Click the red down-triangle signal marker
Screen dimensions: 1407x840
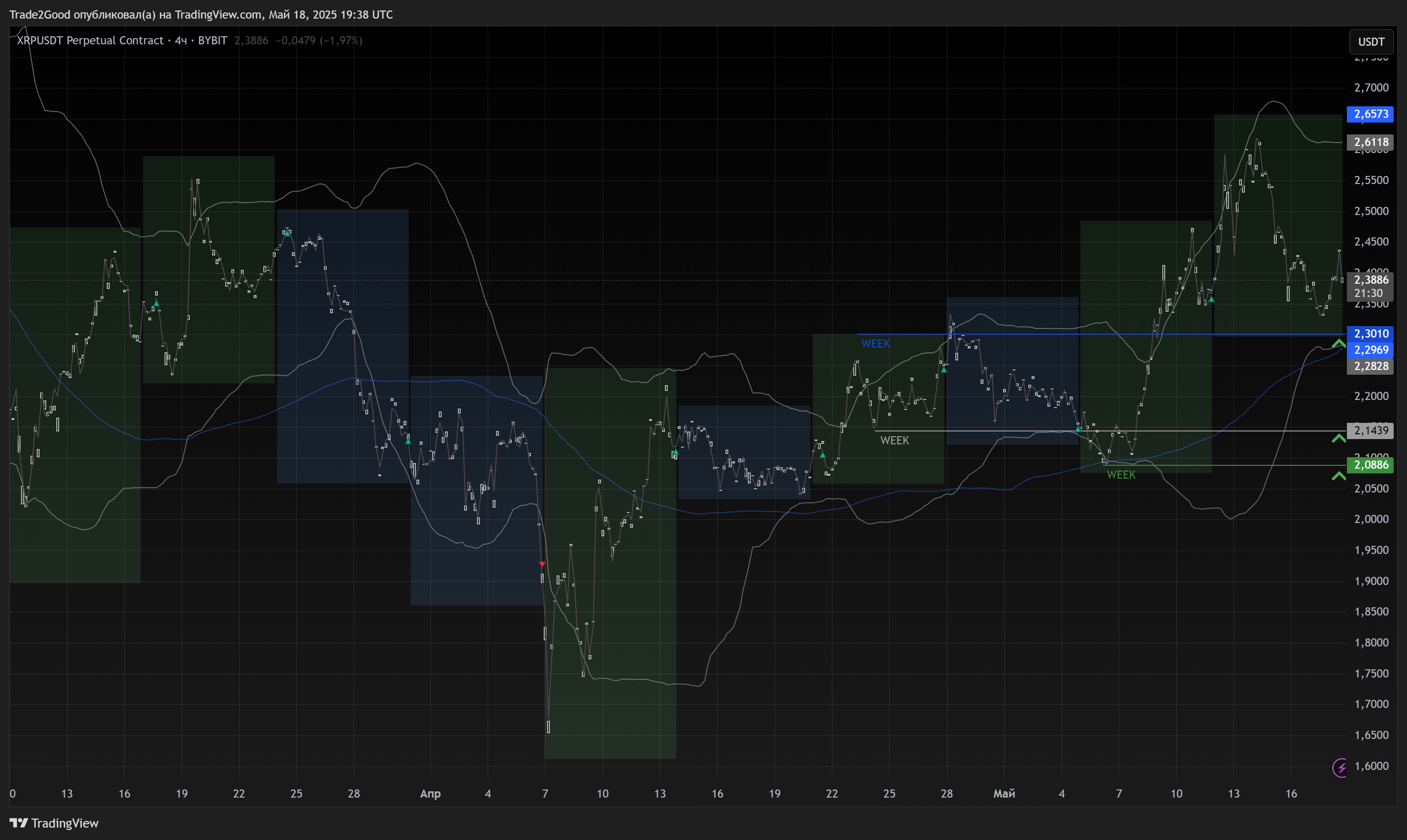pos(542,564)
